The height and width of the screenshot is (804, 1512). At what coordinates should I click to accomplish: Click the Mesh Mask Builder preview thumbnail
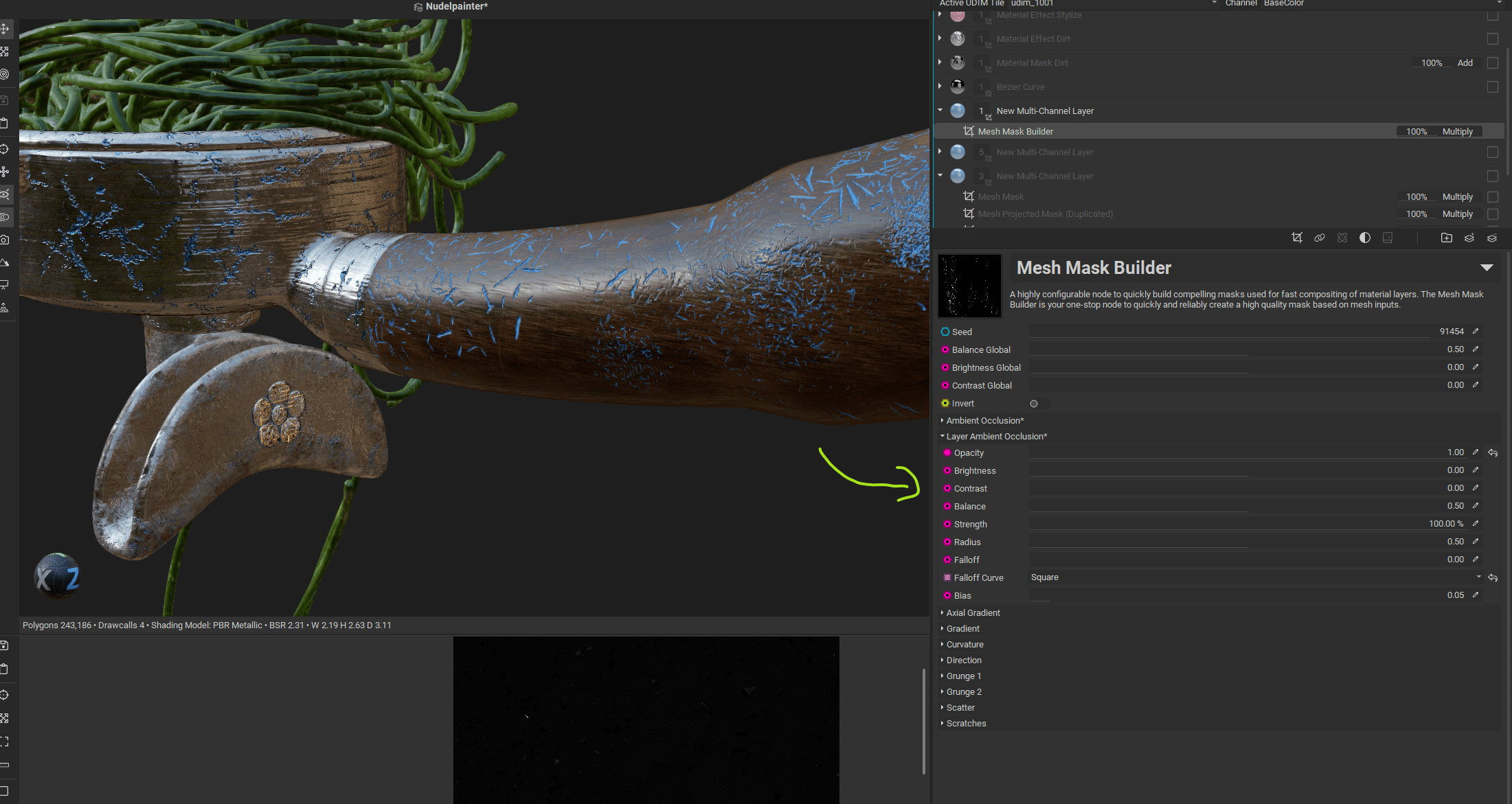(x=969, y=286)
